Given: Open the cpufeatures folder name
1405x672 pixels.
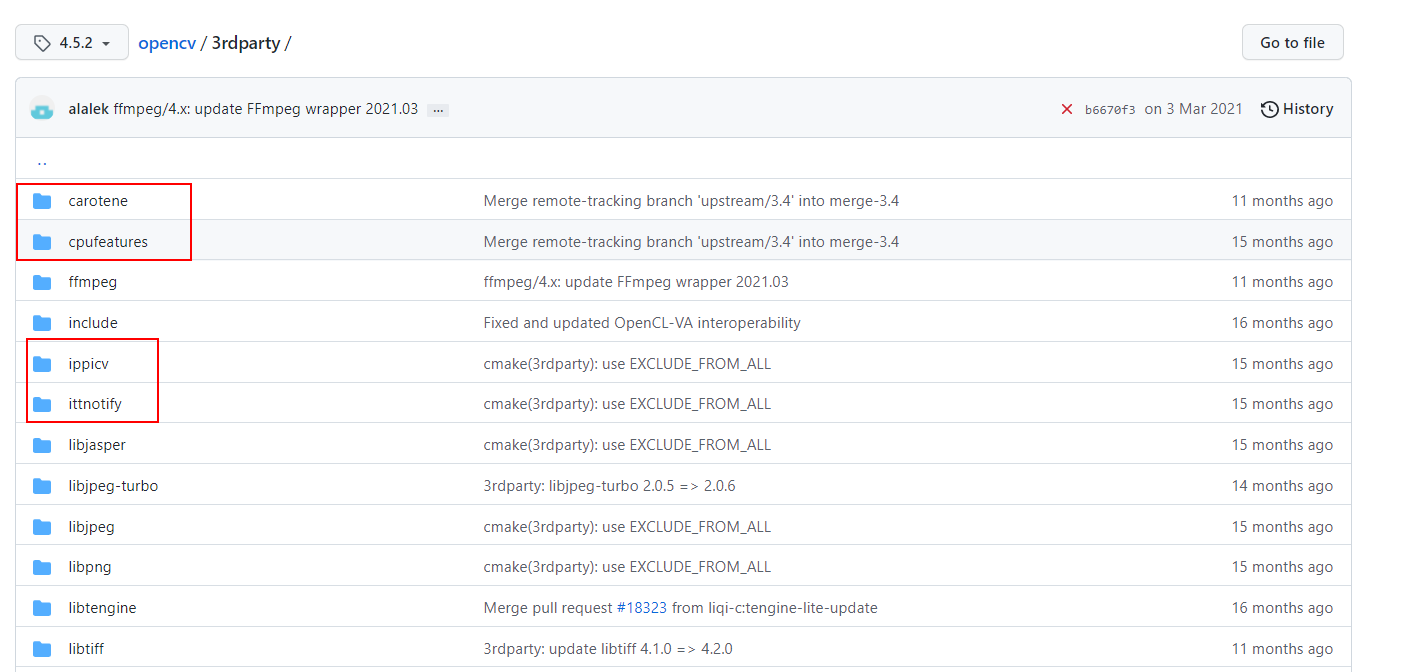Looking at the screenshot, I should tap(108, 242).
